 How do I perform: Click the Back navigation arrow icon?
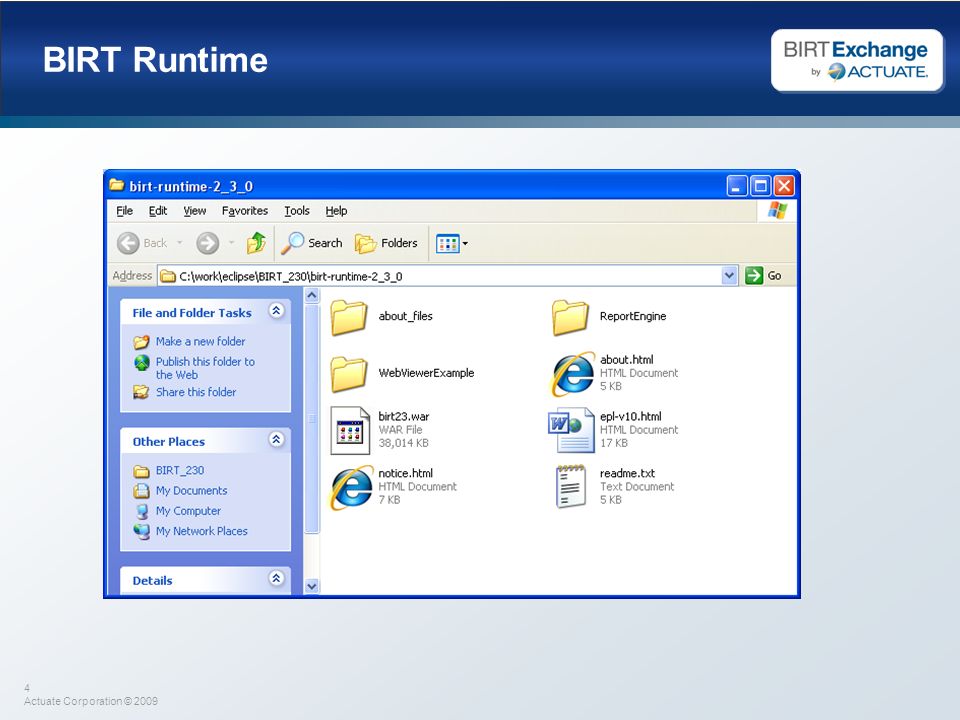tap(128, 243)
